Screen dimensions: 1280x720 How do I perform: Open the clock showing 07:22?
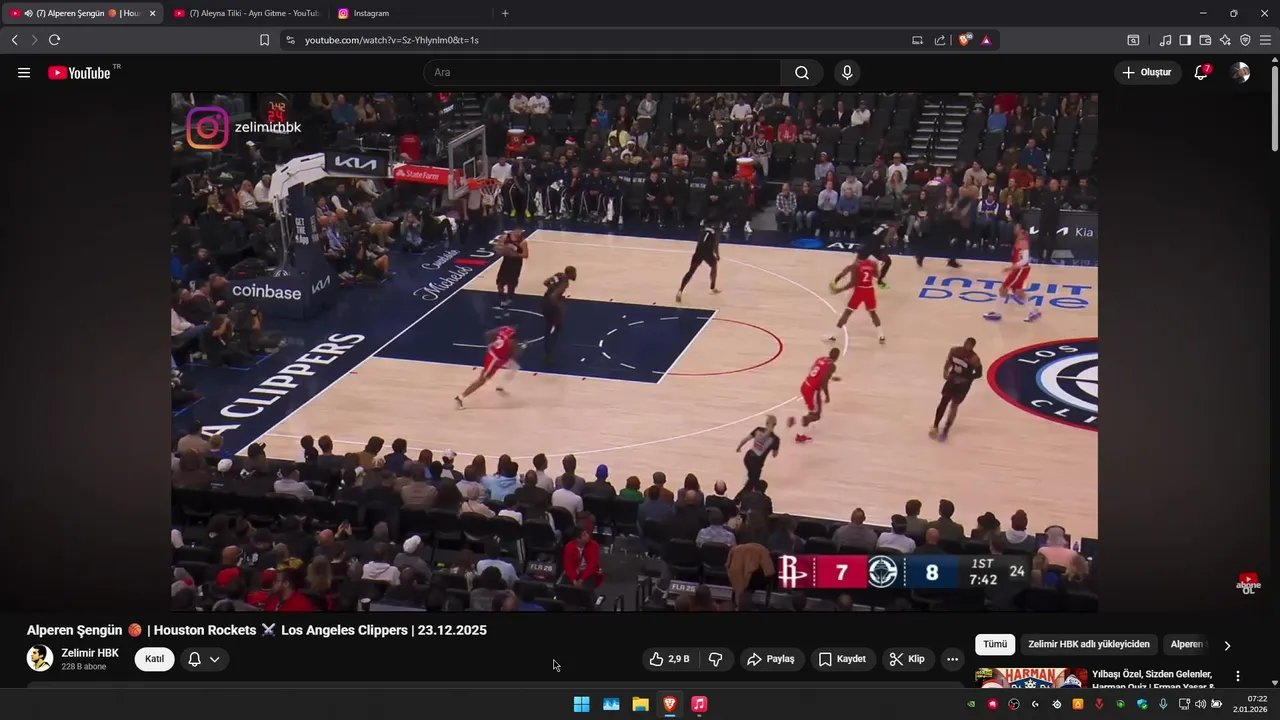point(1251,704)
